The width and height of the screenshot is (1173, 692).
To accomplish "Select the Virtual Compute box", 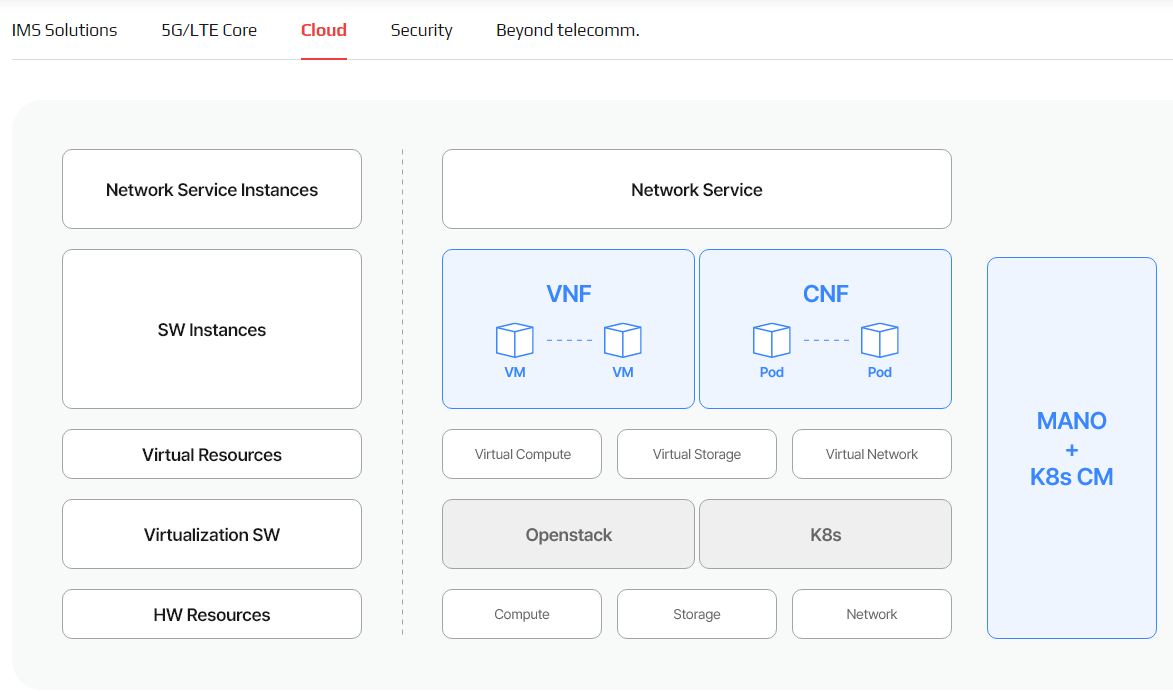I will [522, 454].
